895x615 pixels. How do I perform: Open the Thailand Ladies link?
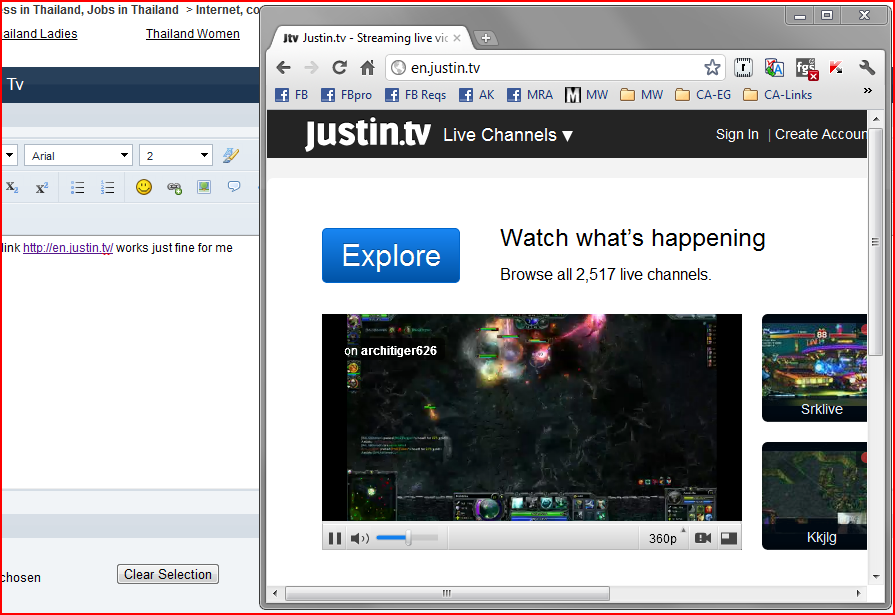coord(39,34)
